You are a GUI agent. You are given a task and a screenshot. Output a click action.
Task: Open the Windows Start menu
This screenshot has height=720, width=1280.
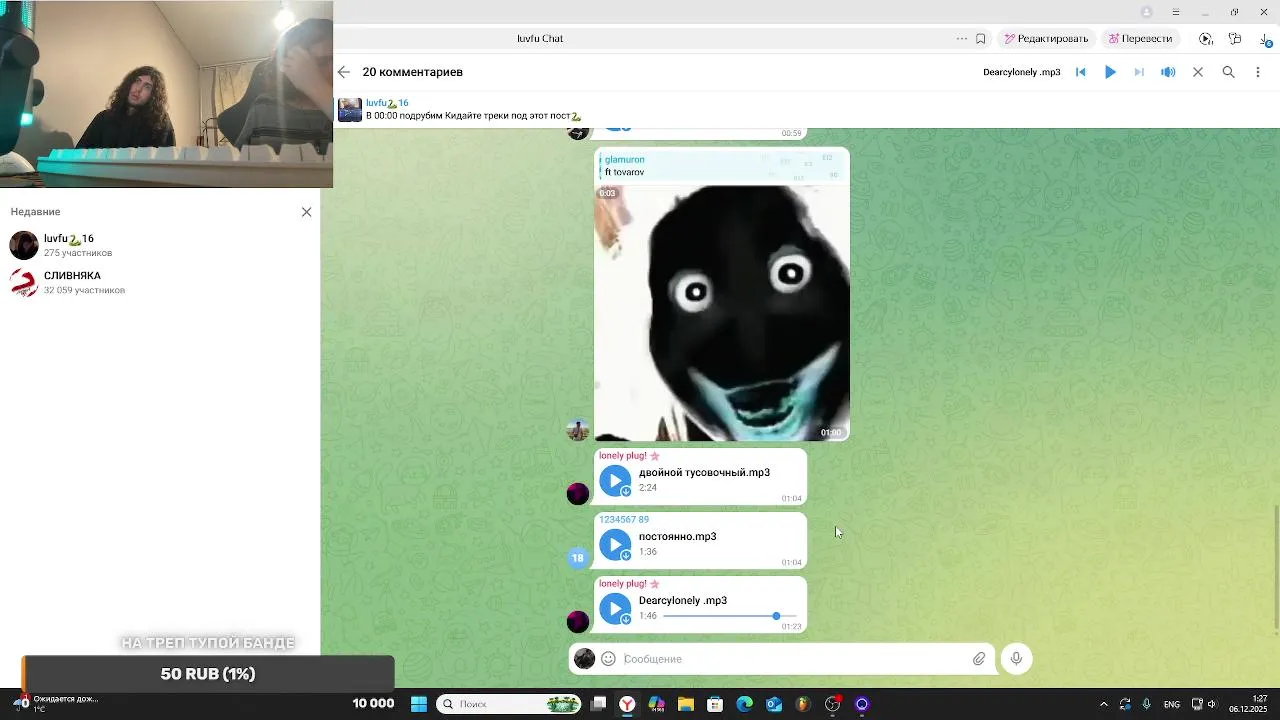[x=419, y=704]
